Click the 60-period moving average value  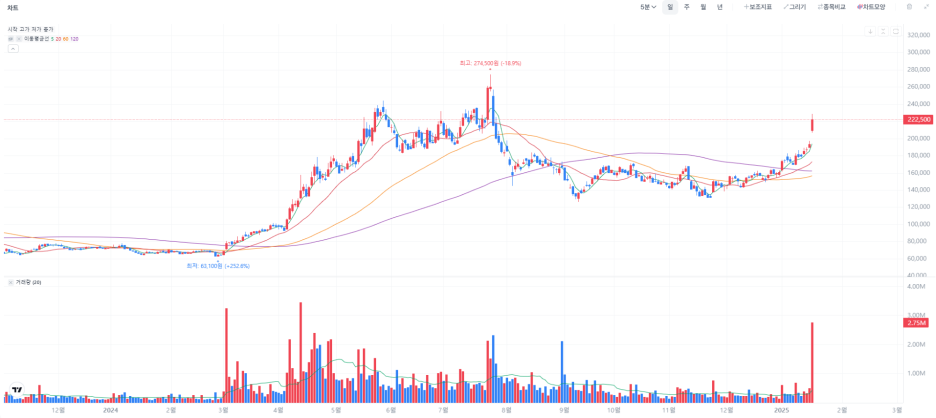click(66, 39)
